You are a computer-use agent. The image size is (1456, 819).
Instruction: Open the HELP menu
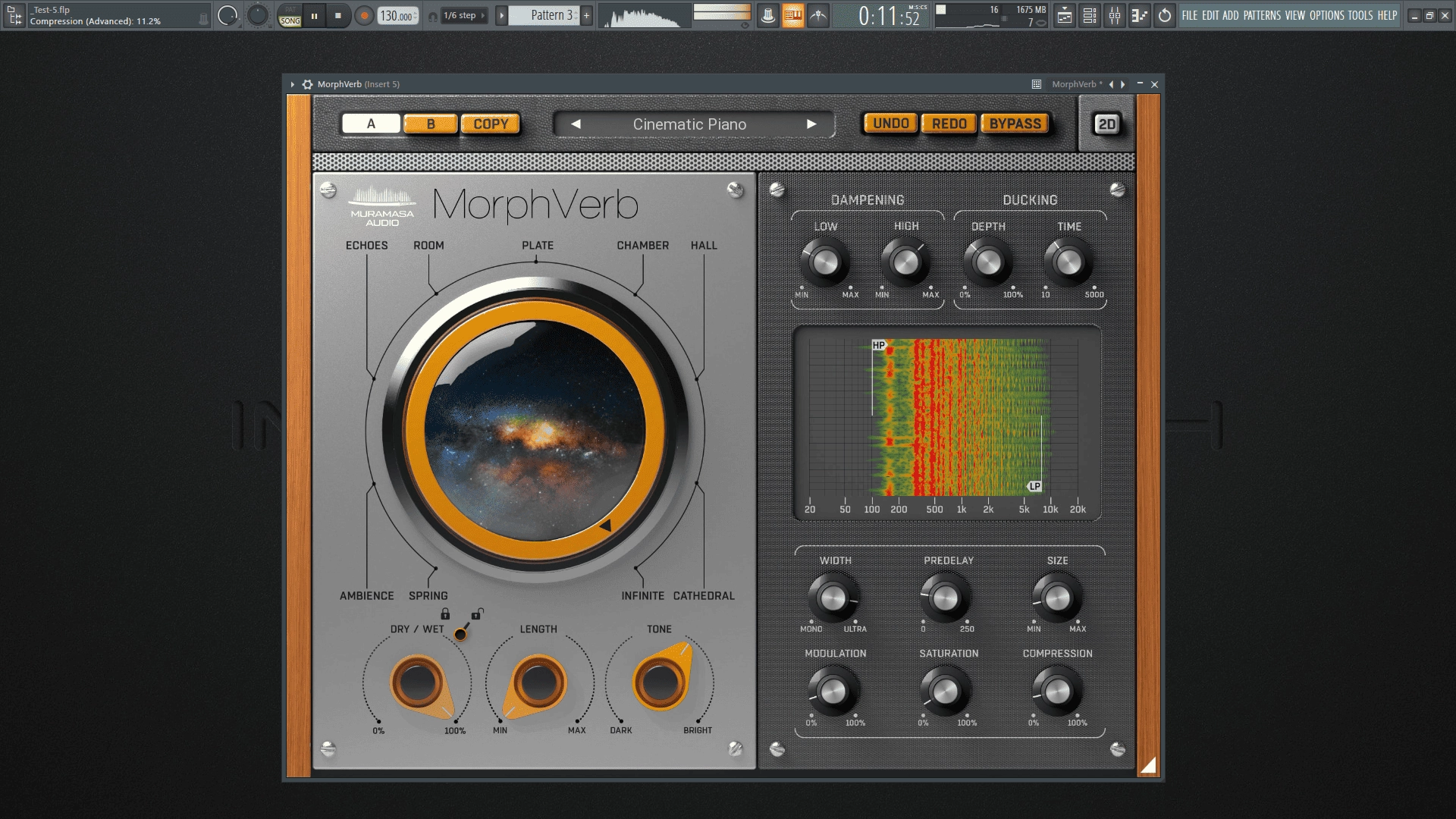click(x=1388, y=15)
